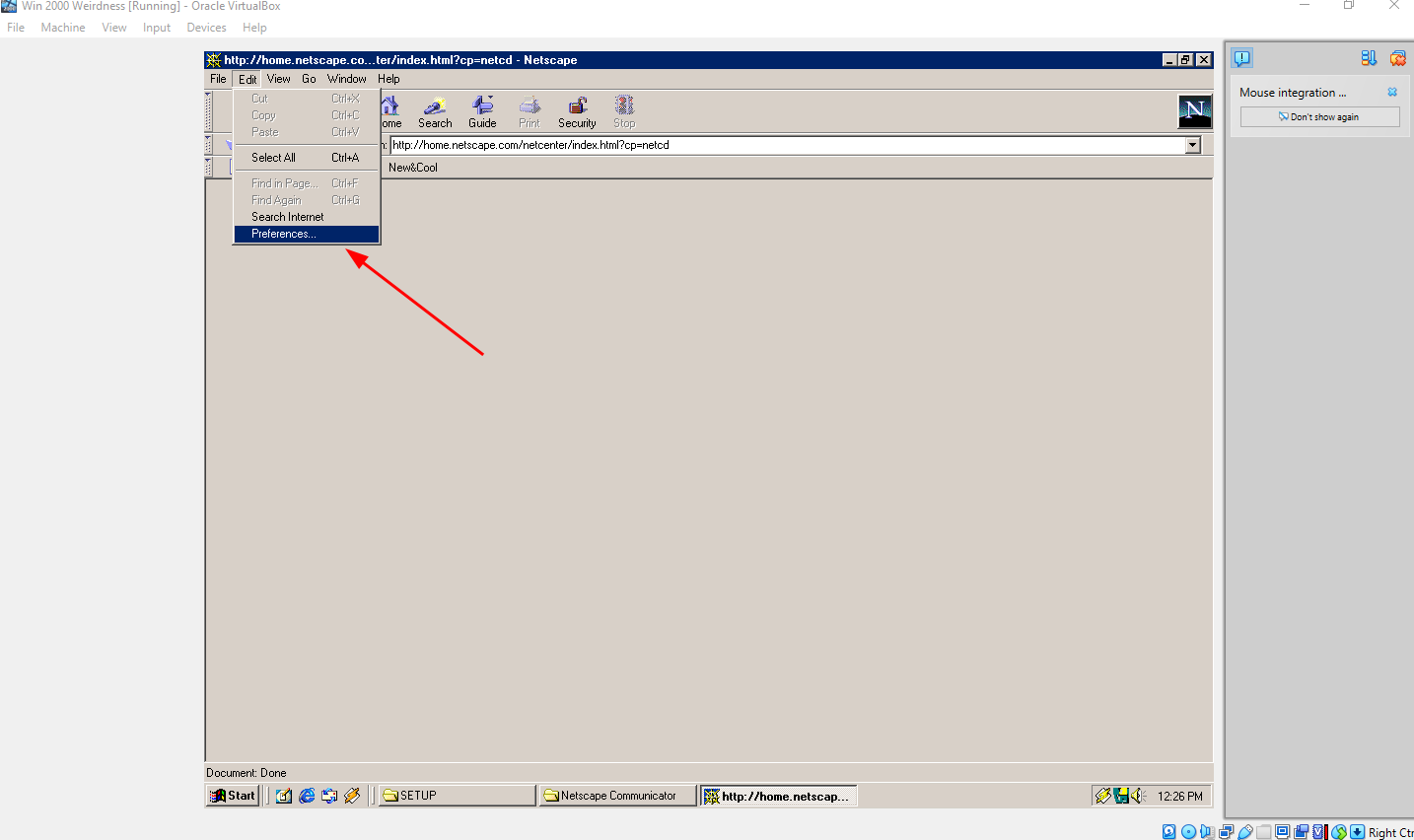The height and width of the screenshot is (840, 1414).
Task: Click the fourth quick launch icon next to SETUP
Action: [352, 796]
